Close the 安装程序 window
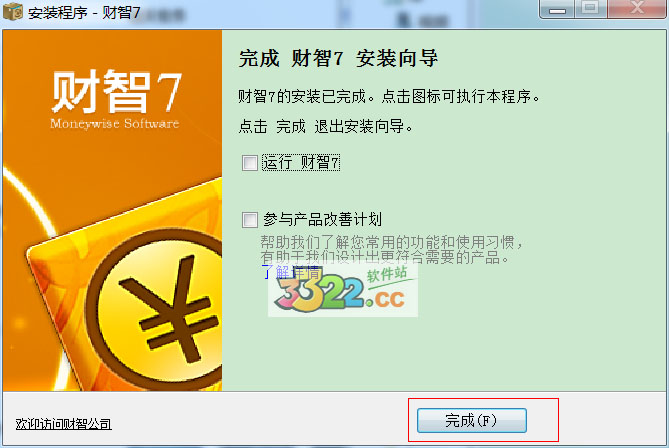 (x=637, y=9)
